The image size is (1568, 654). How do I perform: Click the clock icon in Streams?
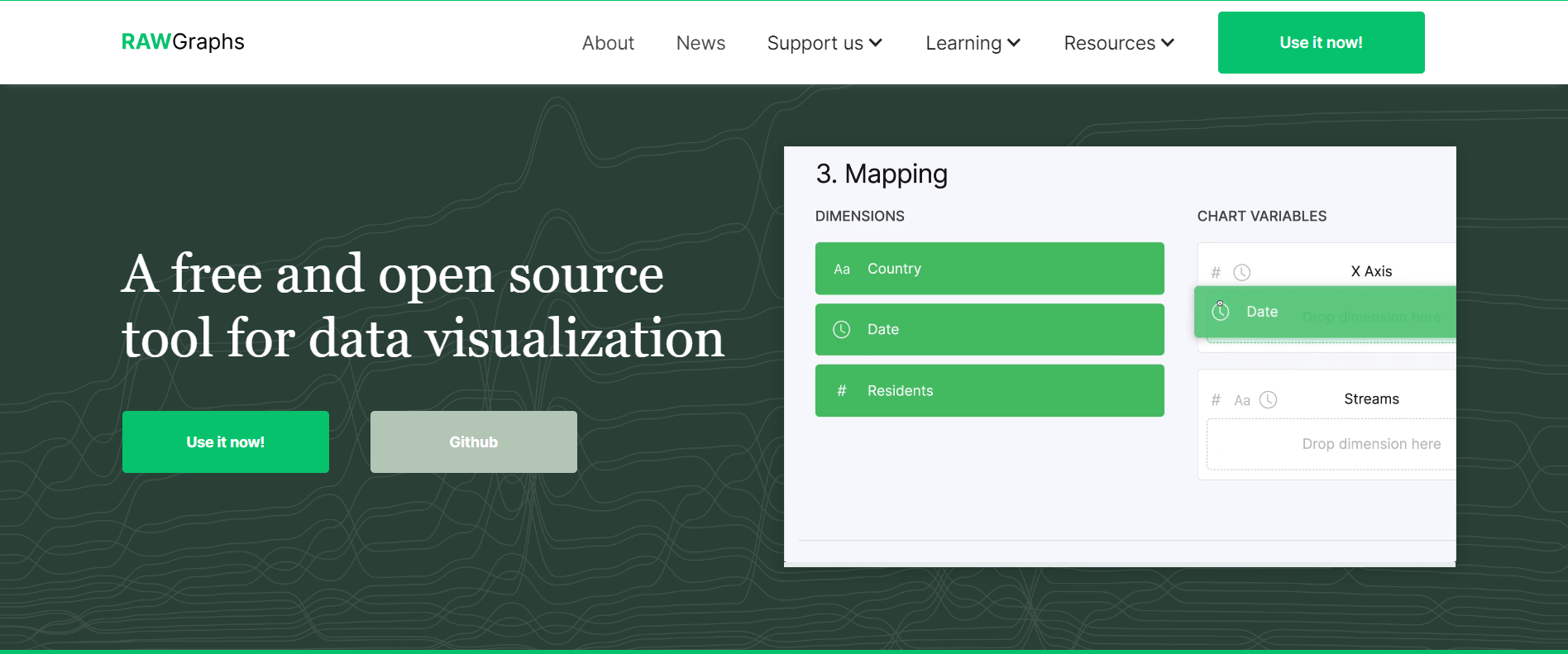point(1269,400)
